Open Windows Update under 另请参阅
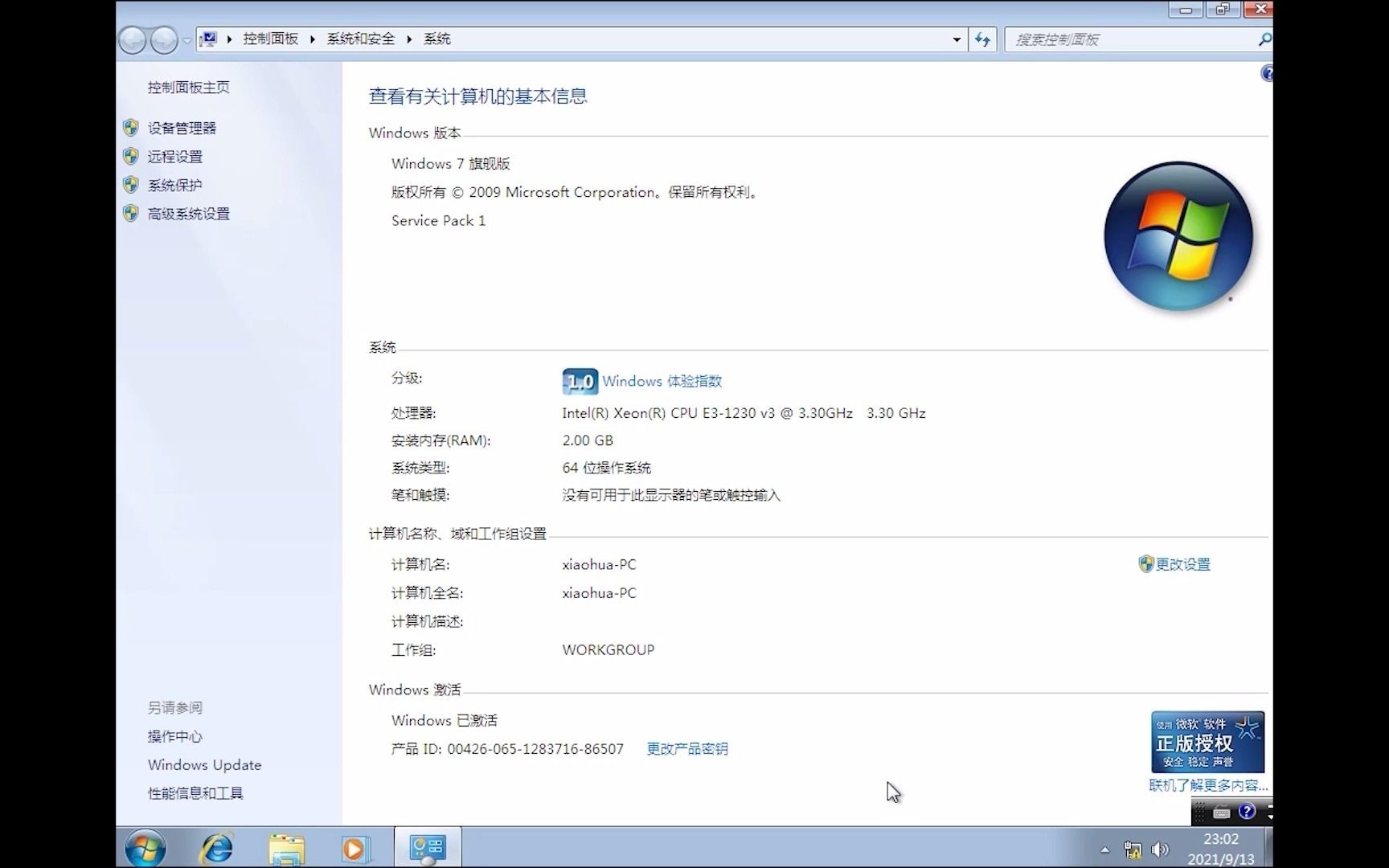 [x=205, y=765]
